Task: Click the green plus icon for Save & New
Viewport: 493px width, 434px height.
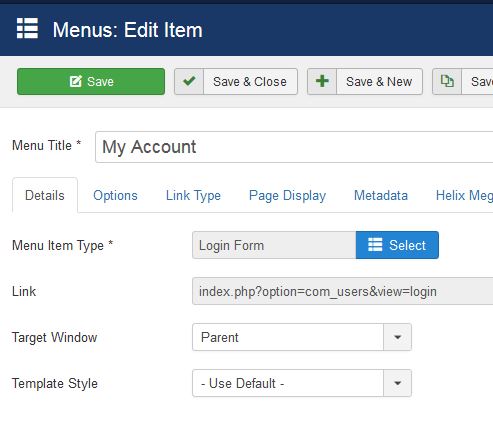Action: tap(322, 82)
